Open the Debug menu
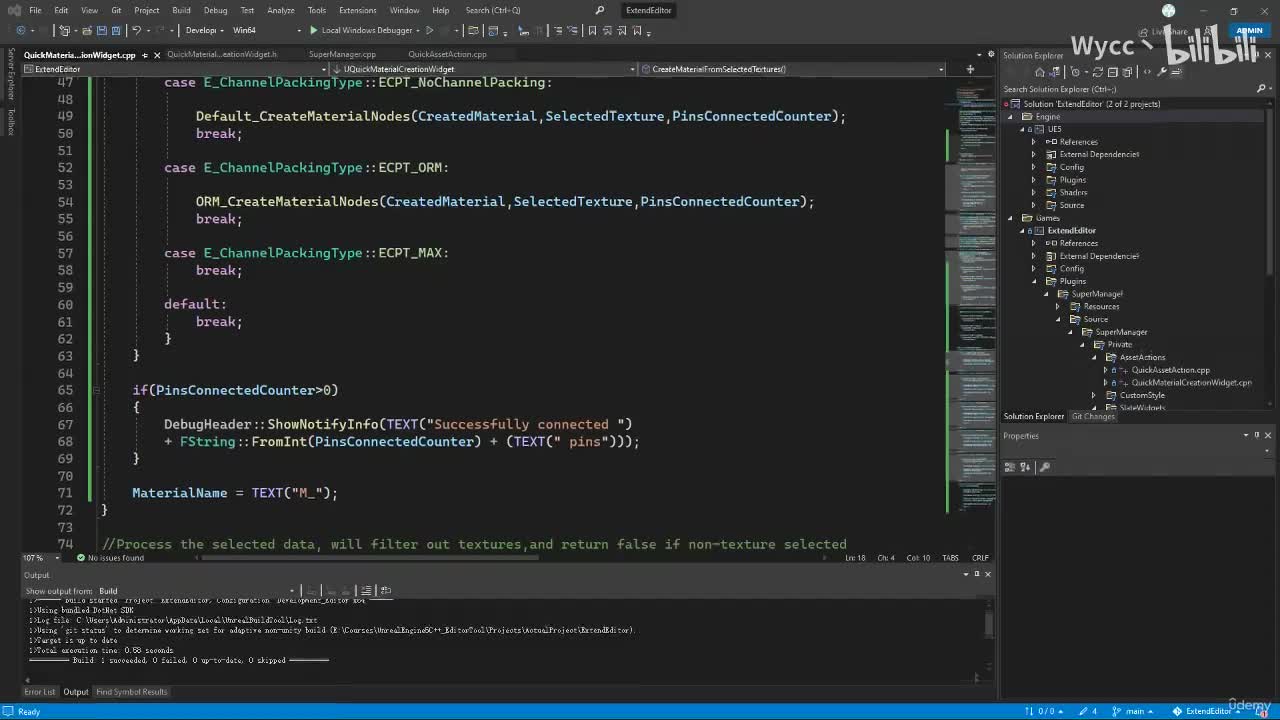This screenshot has width=1280, height=720. pyautogui.click(x=215, y=10)
